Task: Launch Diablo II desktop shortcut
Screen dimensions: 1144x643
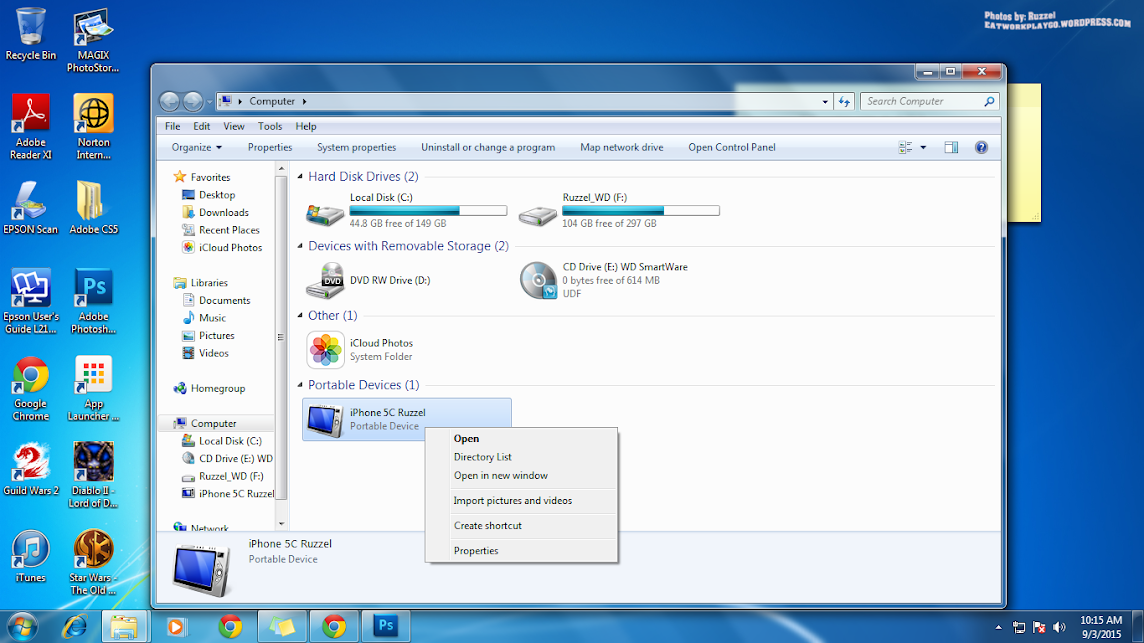Action: (93, 475)
